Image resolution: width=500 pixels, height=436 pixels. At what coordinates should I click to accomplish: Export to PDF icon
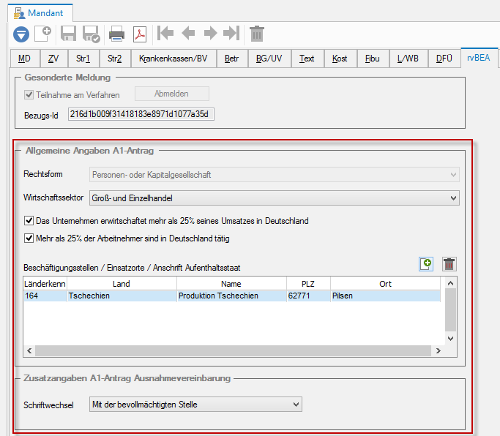pyautogui.click(x=140, y=34)
